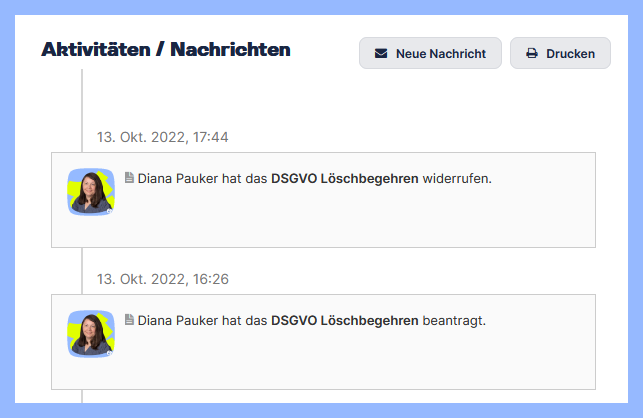Click the printer icon on Drucken
This screenshot has height=418, width=643.
532,54
